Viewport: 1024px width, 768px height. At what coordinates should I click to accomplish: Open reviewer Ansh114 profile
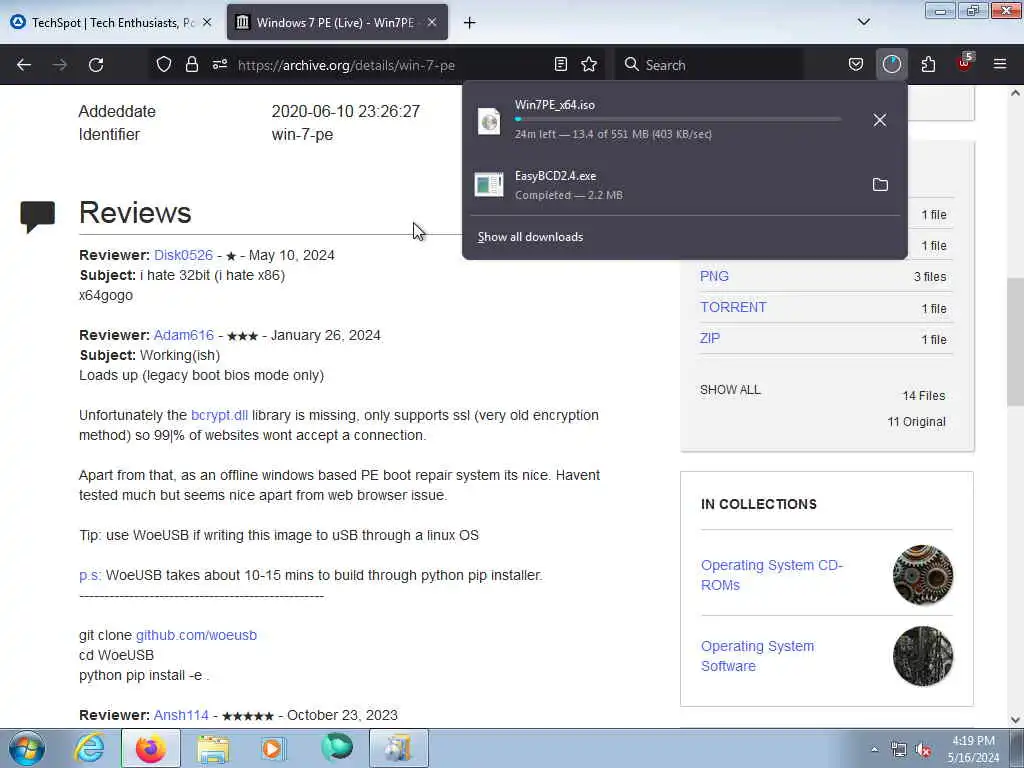181,716
